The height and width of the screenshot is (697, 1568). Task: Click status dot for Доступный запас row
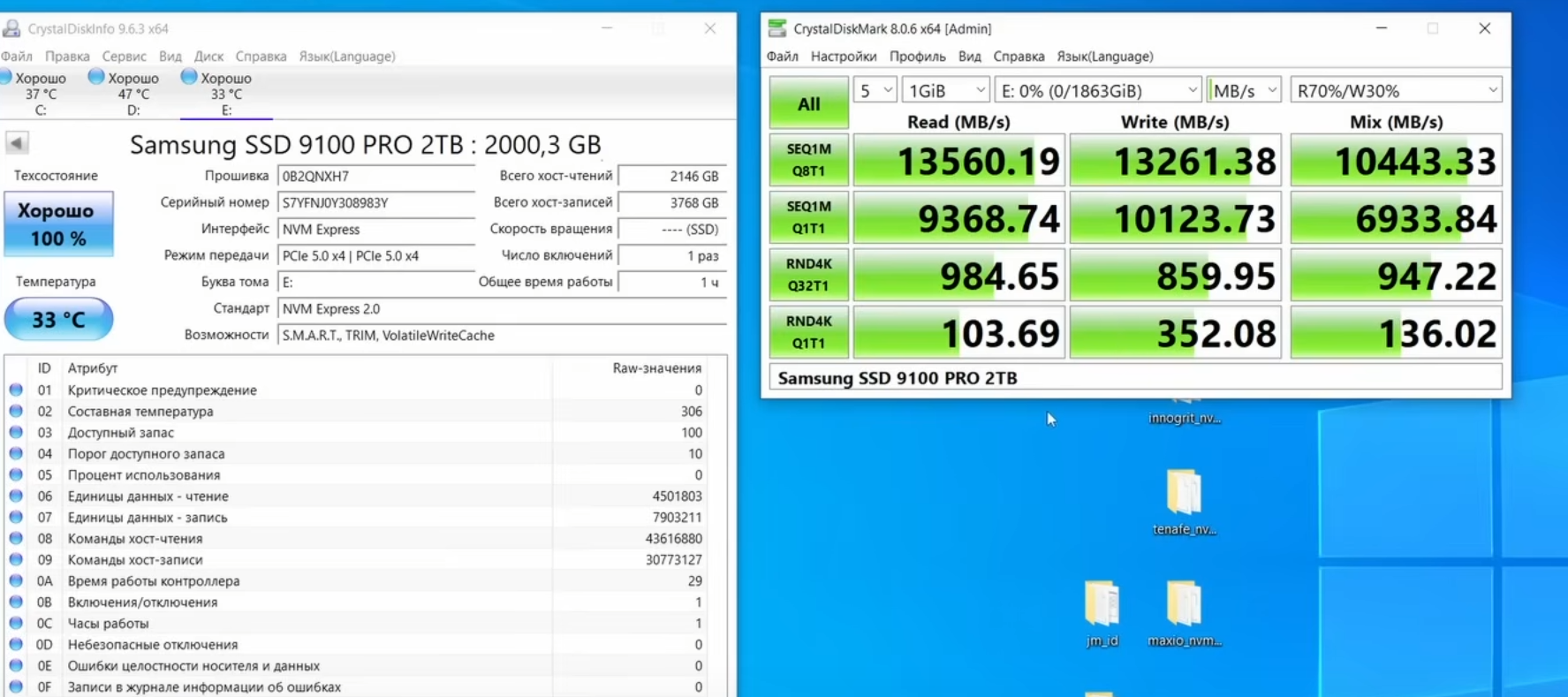(16, 432)
